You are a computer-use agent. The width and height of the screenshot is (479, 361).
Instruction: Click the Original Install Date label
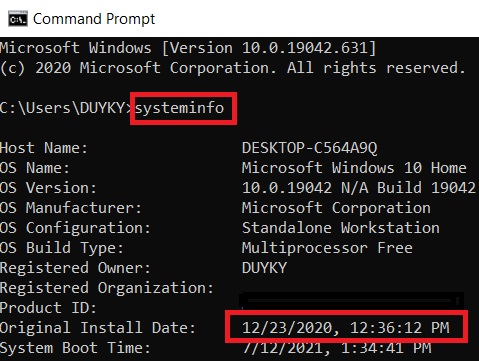[98, 328]
